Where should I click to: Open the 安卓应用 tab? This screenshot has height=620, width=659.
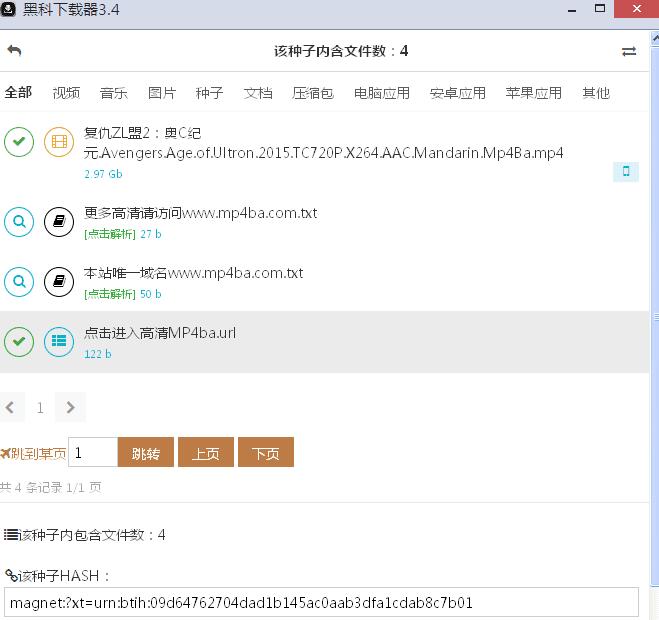(x=458, y=92)
